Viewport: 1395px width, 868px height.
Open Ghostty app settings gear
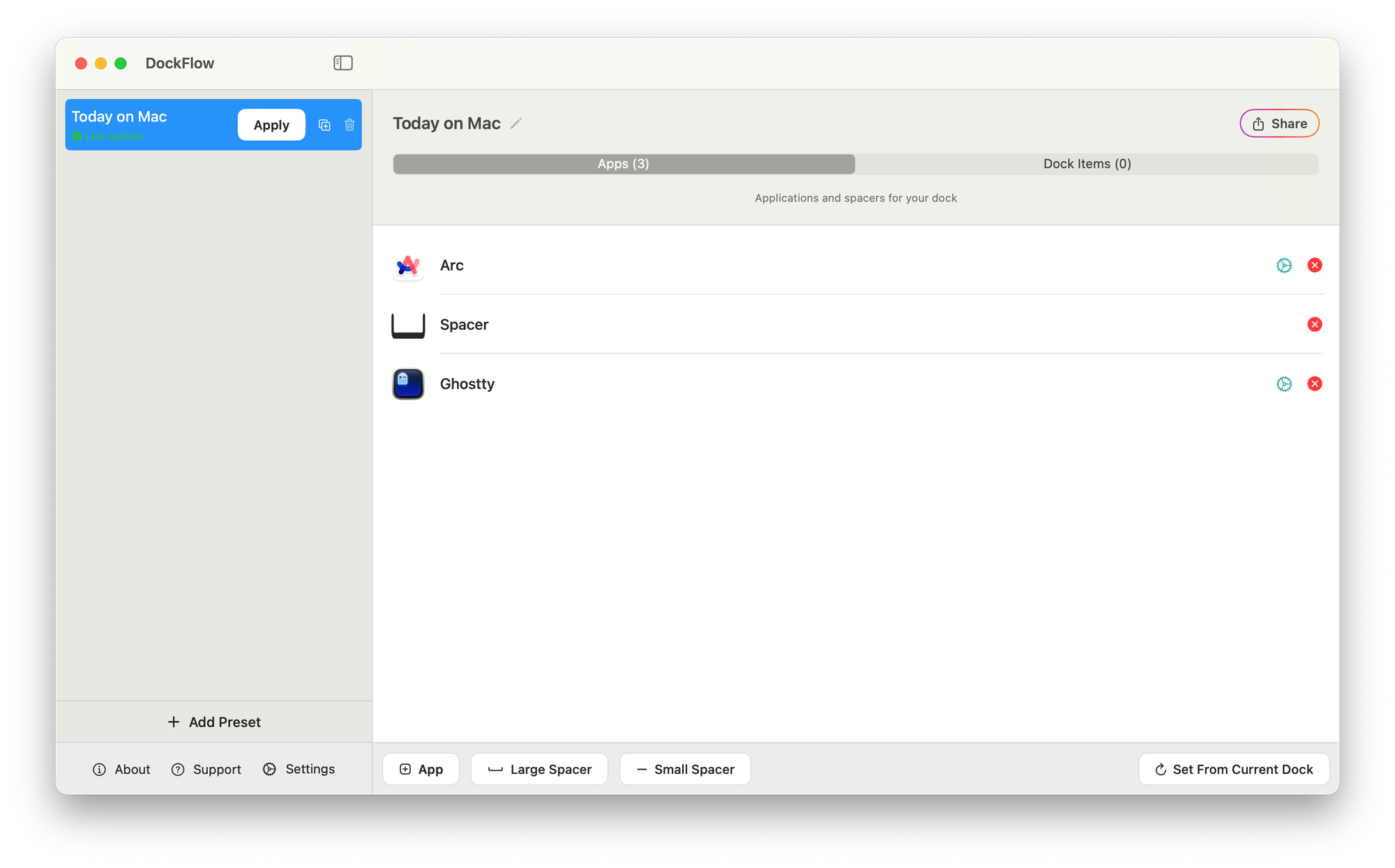pyautogui.click(x=1283, y=383)
